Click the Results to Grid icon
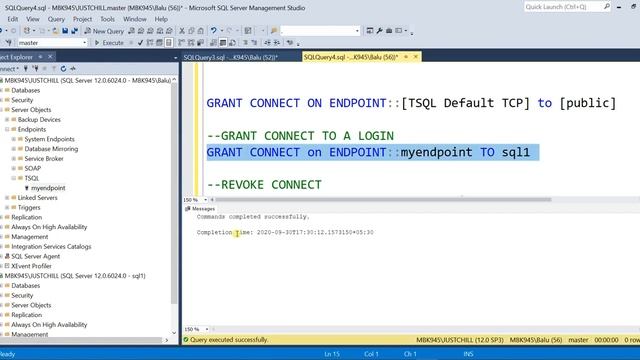 pyautogui.click(x=223, y=42)
